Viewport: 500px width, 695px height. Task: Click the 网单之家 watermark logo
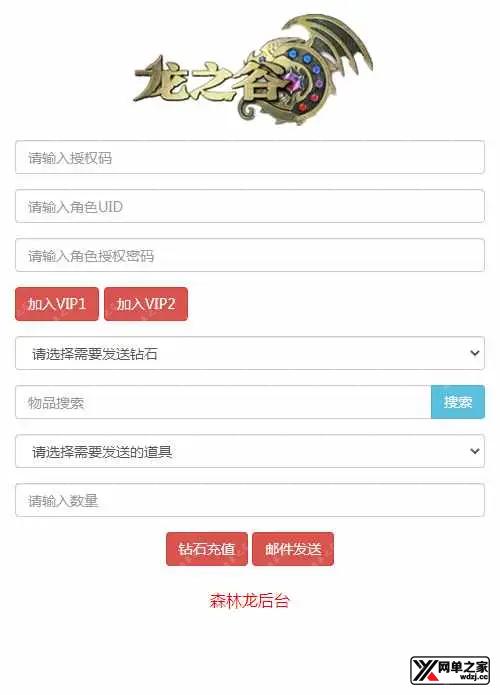(x=450, y=670)
